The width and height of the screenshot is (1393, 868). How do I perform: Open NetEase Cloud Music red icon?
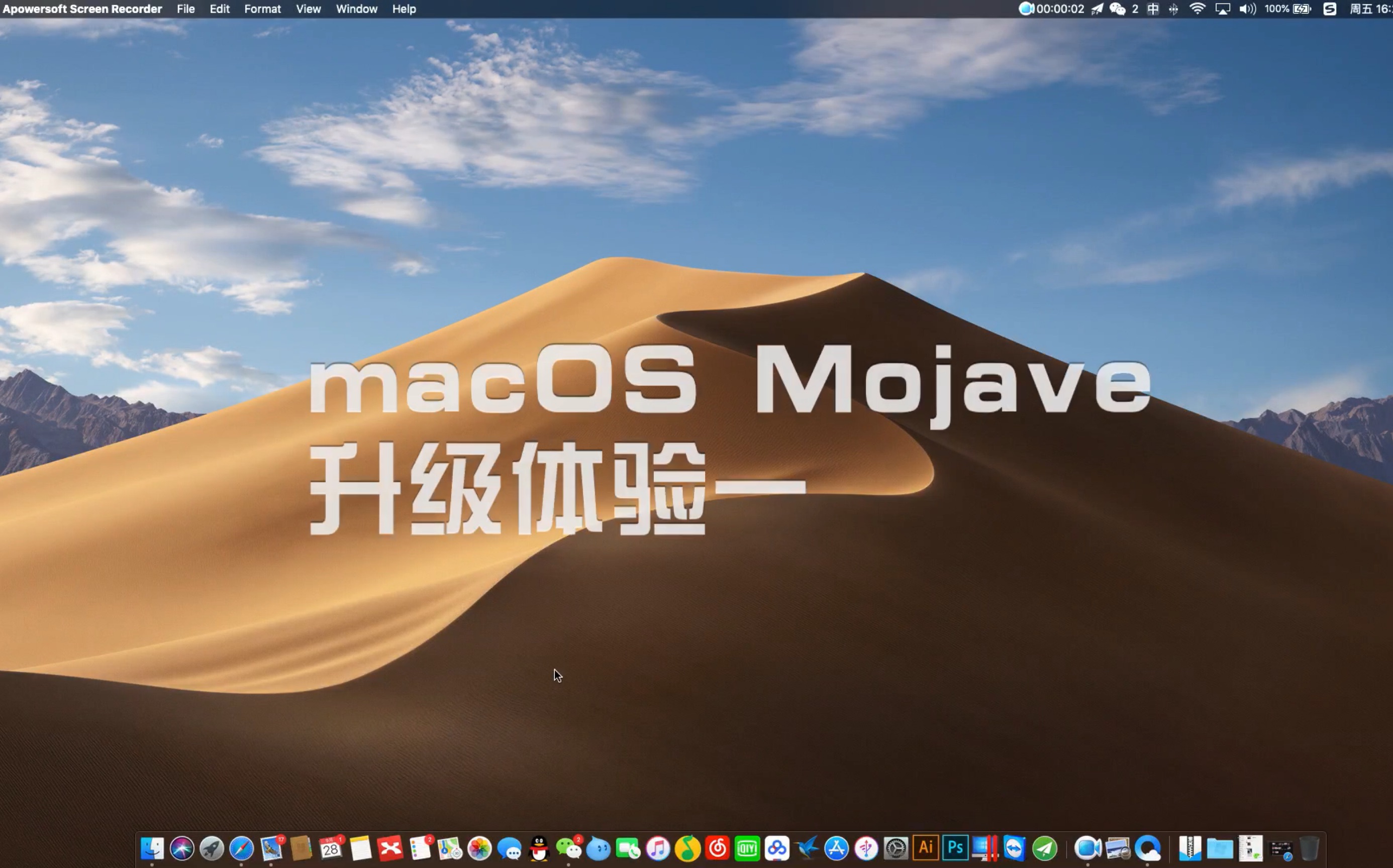click(x=718, y=848)
